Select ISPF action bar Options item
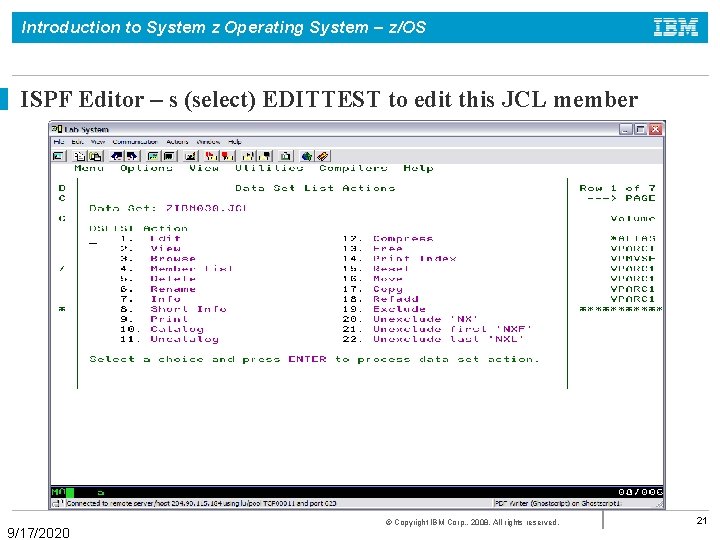 pyautogui.click(x=146, y=168)
